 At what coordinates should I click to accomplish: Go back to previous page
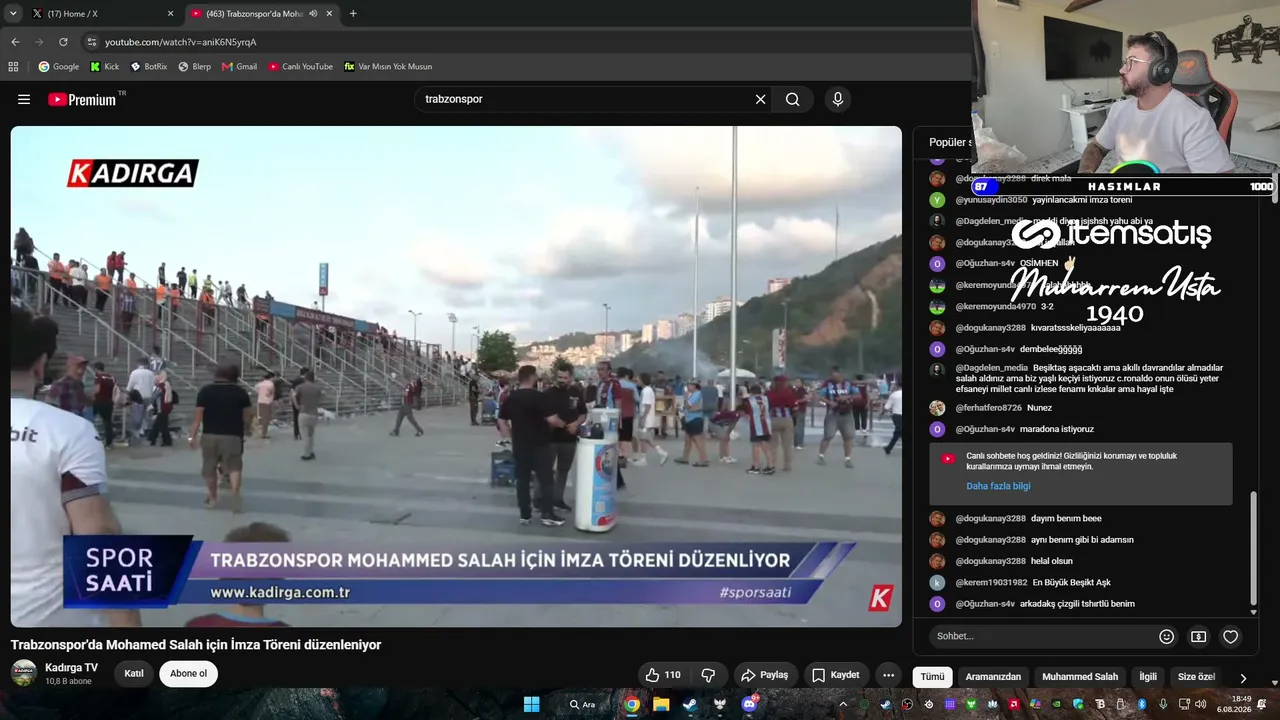[x=15, y=42]
